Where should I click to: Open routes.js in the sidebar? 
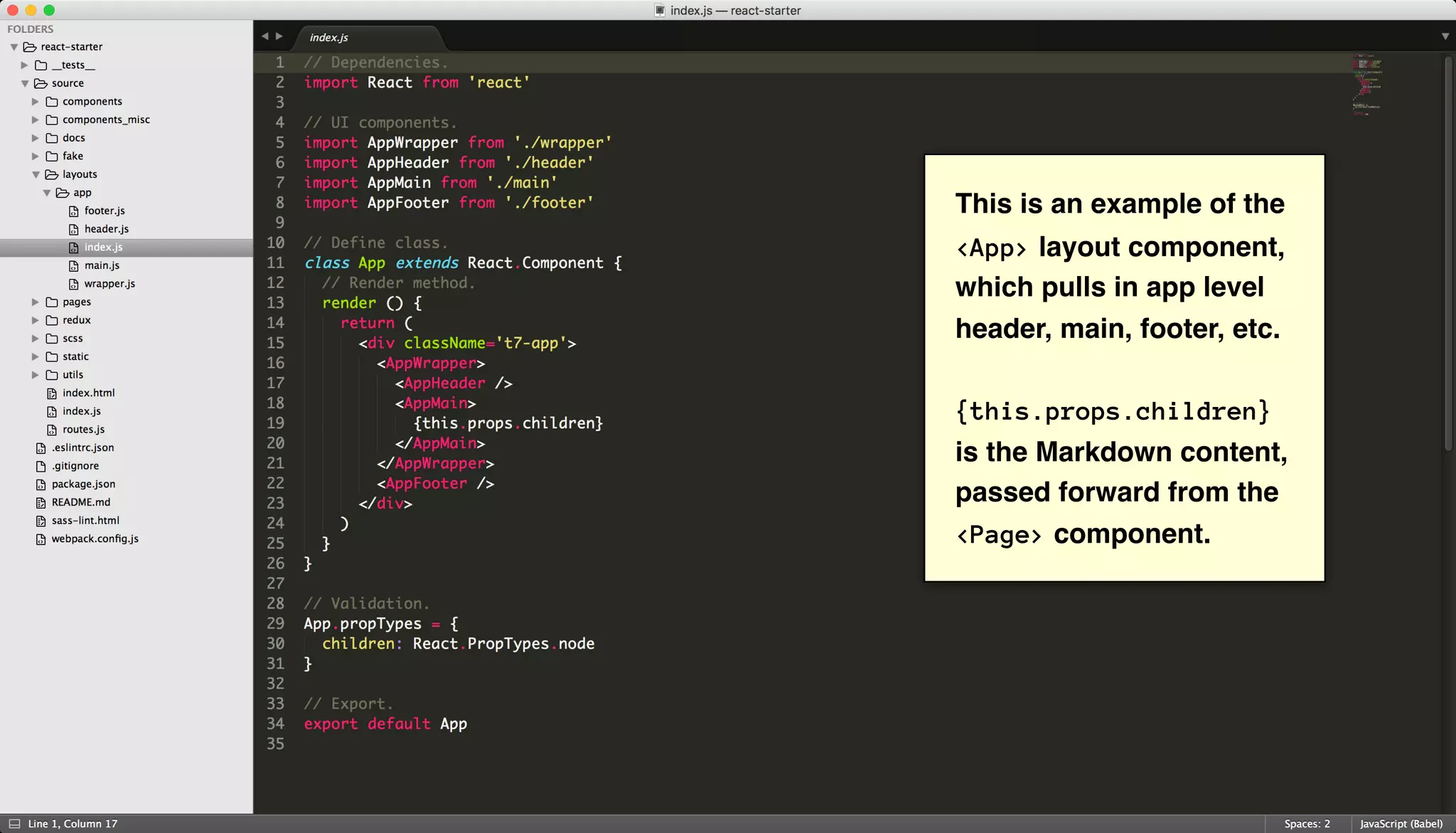[83, 430]
